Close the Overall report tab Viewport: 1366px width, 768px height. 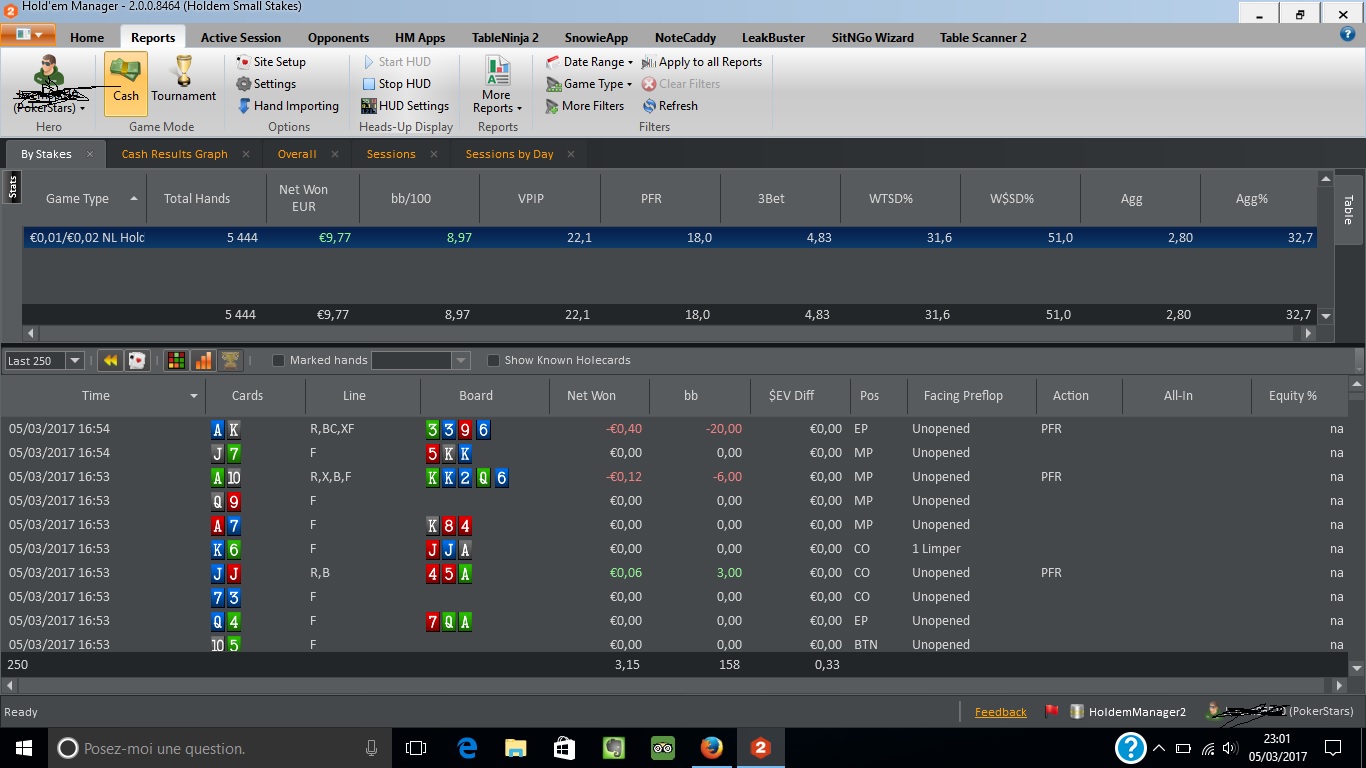pyautogui.click(x=335, y=154)
